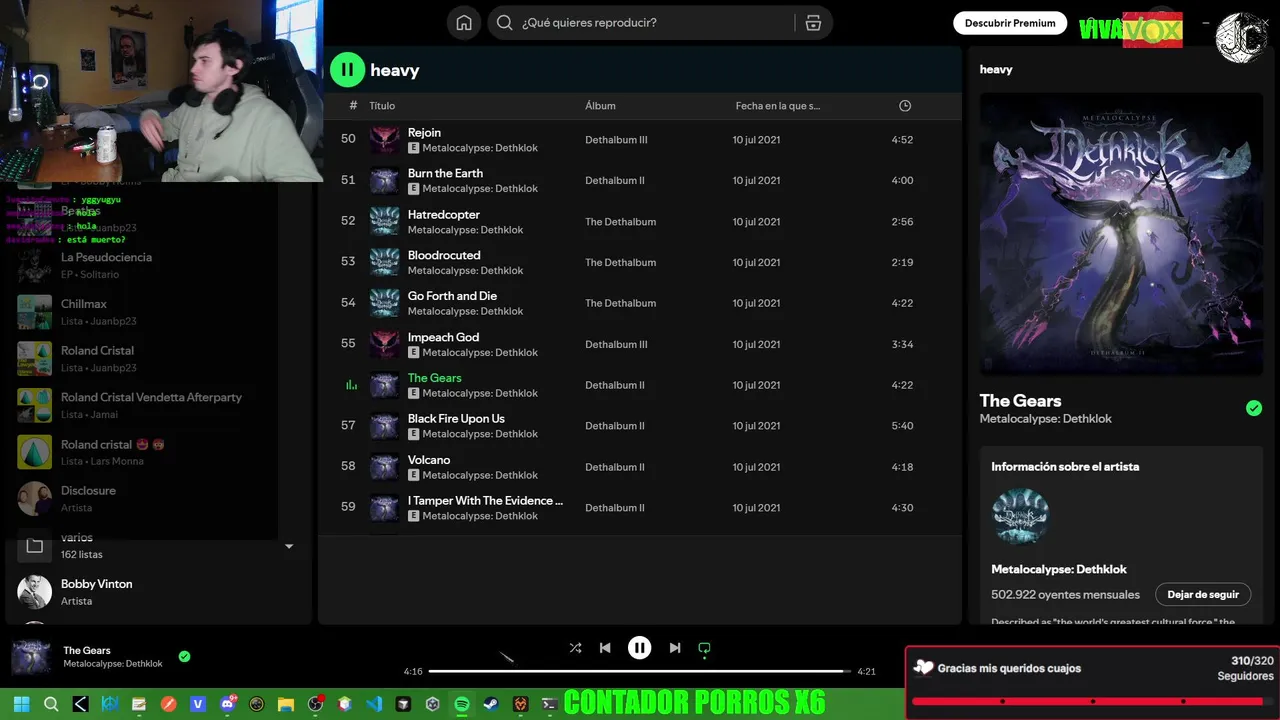Toggle the repeat mode button
The width and height of the screenshot is (1280, 720).
click(x=704, y=648)
